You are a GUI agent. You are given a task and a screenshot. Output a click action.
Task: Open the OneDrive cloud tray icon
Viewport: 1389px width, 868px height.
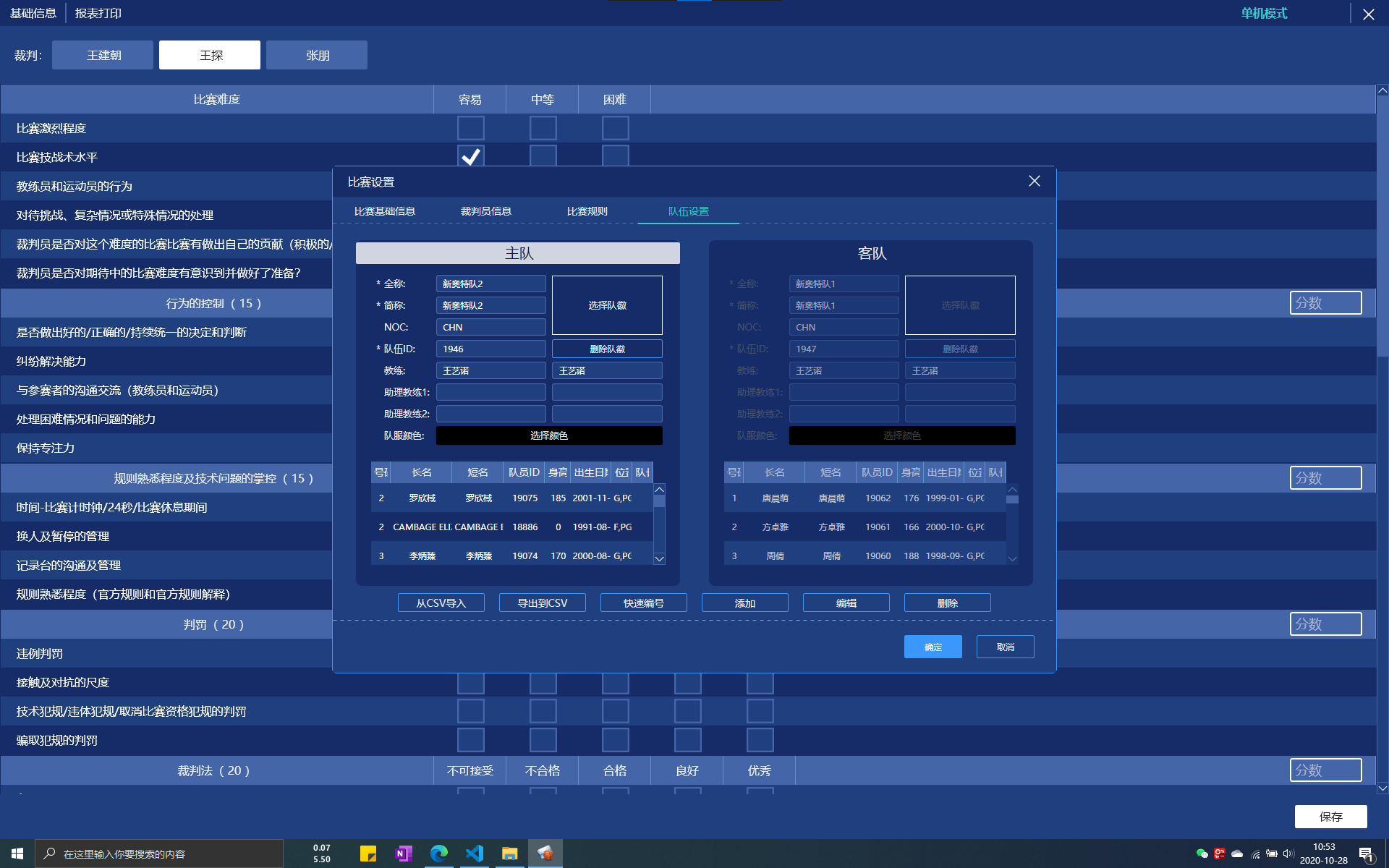[1237, 854]
